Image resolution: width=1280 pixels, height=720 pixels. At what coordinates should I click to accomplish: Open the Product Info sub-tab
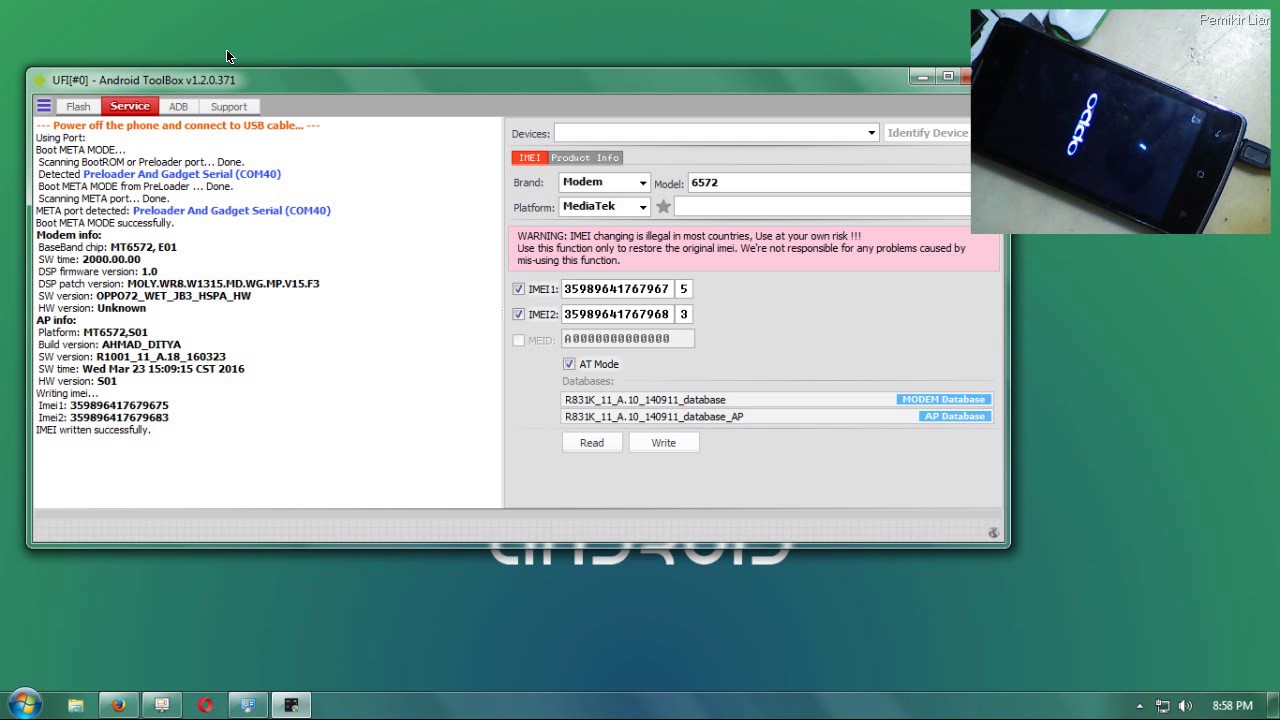[x=585, y=158]
